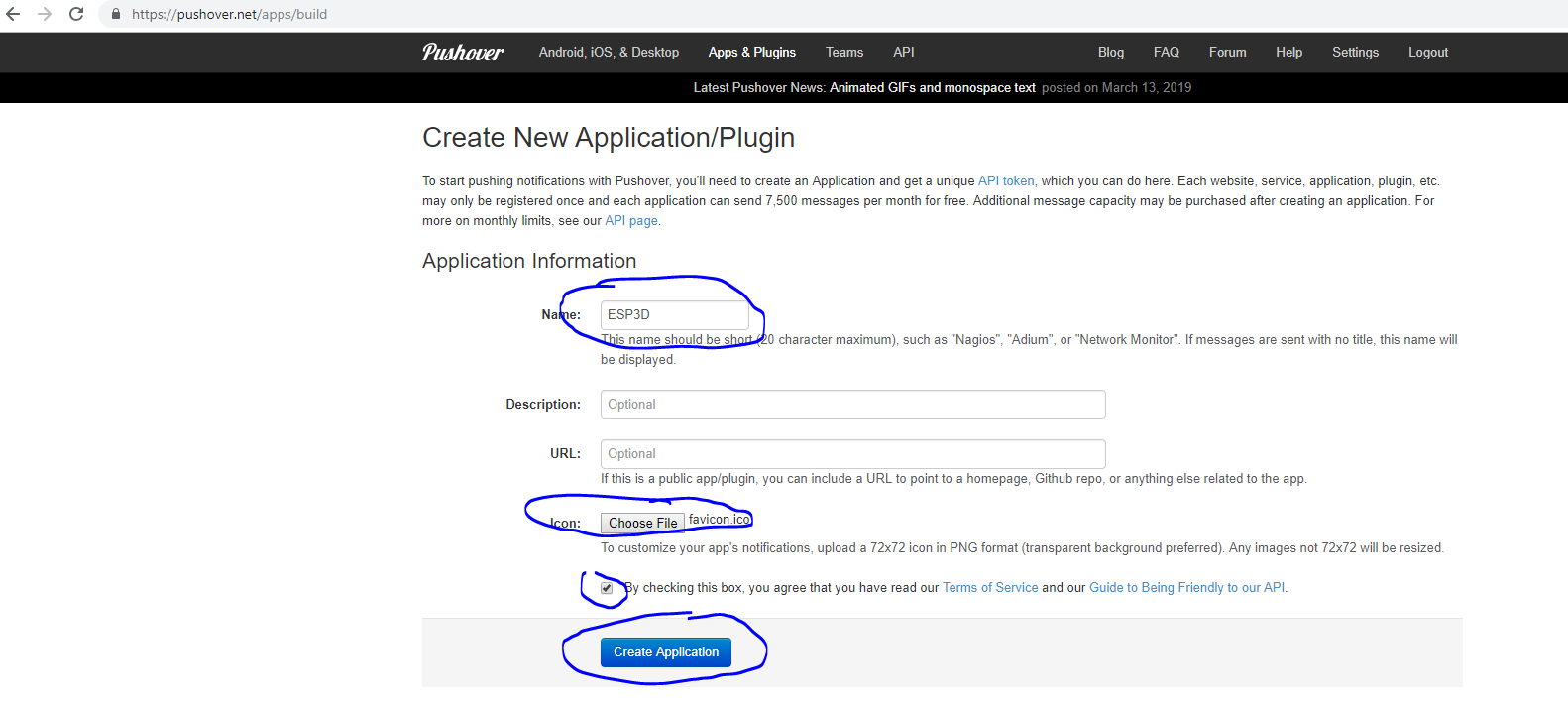Click the padlock site security icon
Screen dimensions: 1568x708
click(116, 14)
